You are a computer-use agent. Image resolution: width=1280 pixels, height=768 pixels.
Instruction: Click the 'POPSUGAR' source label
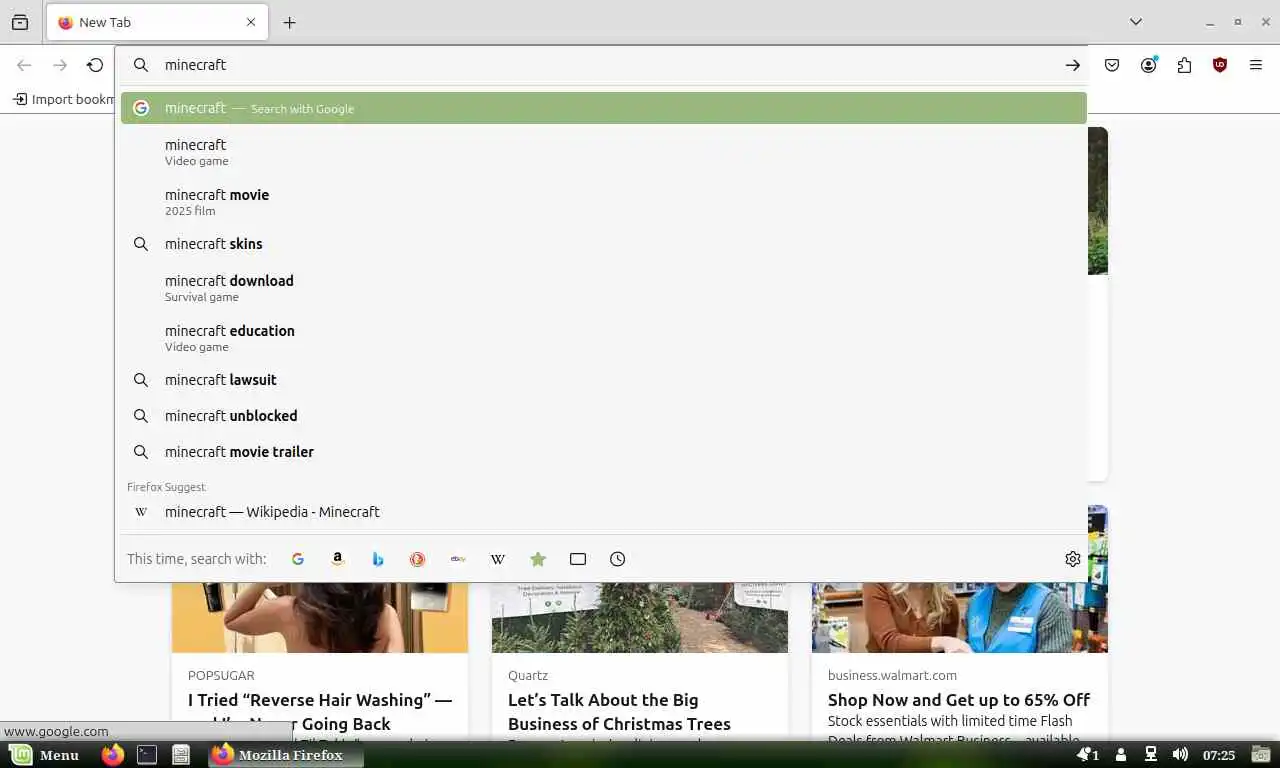pos(221,676)
